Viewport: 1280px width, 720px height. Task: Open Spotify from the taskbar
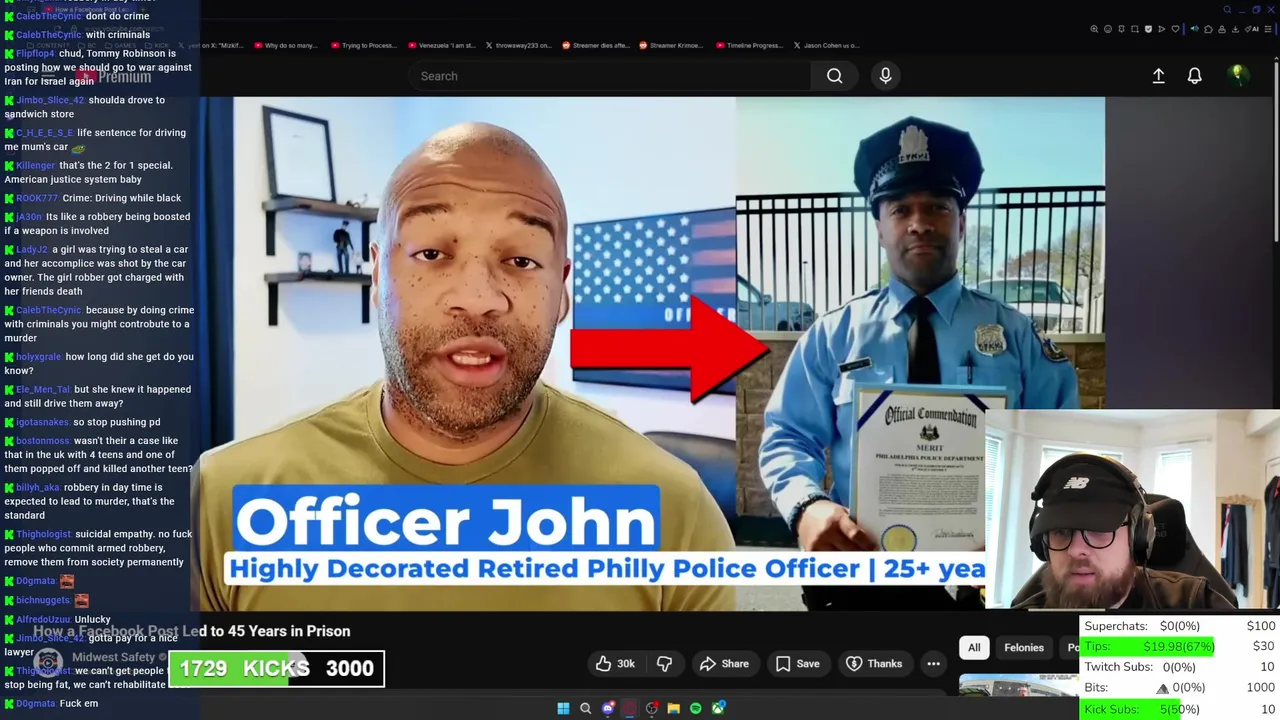click(x=695, y=708)
